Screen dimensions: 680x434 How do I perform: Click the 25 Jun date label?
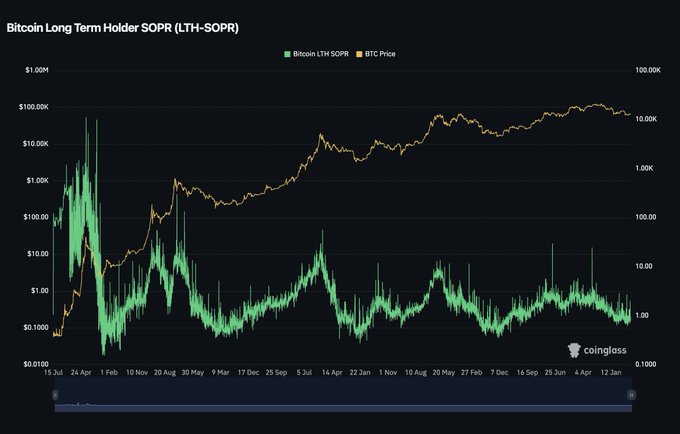point(555,372)
